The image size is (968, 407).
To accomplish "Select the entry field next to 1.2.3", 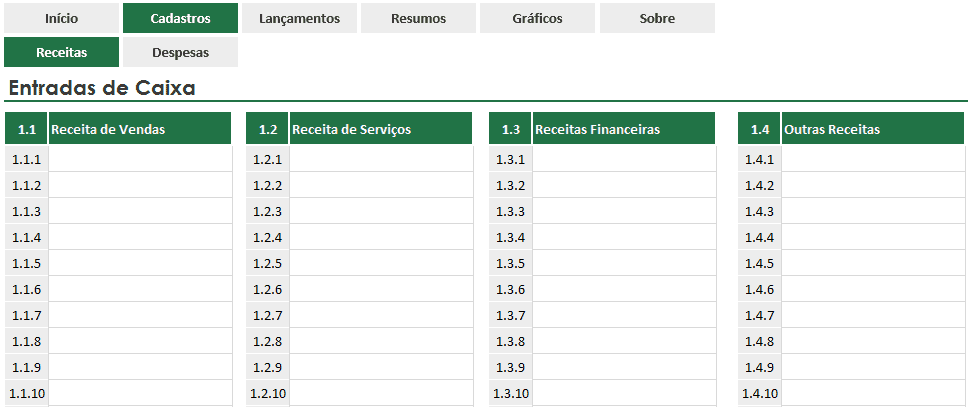I will (x=381, y=211).
